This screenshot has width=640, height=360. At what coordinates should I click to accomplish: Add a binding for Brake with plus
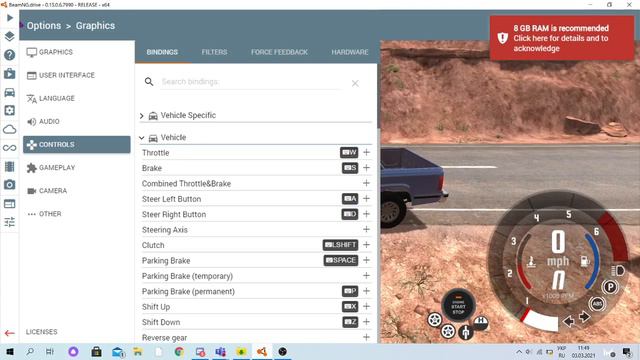click(x=367, y=168)
